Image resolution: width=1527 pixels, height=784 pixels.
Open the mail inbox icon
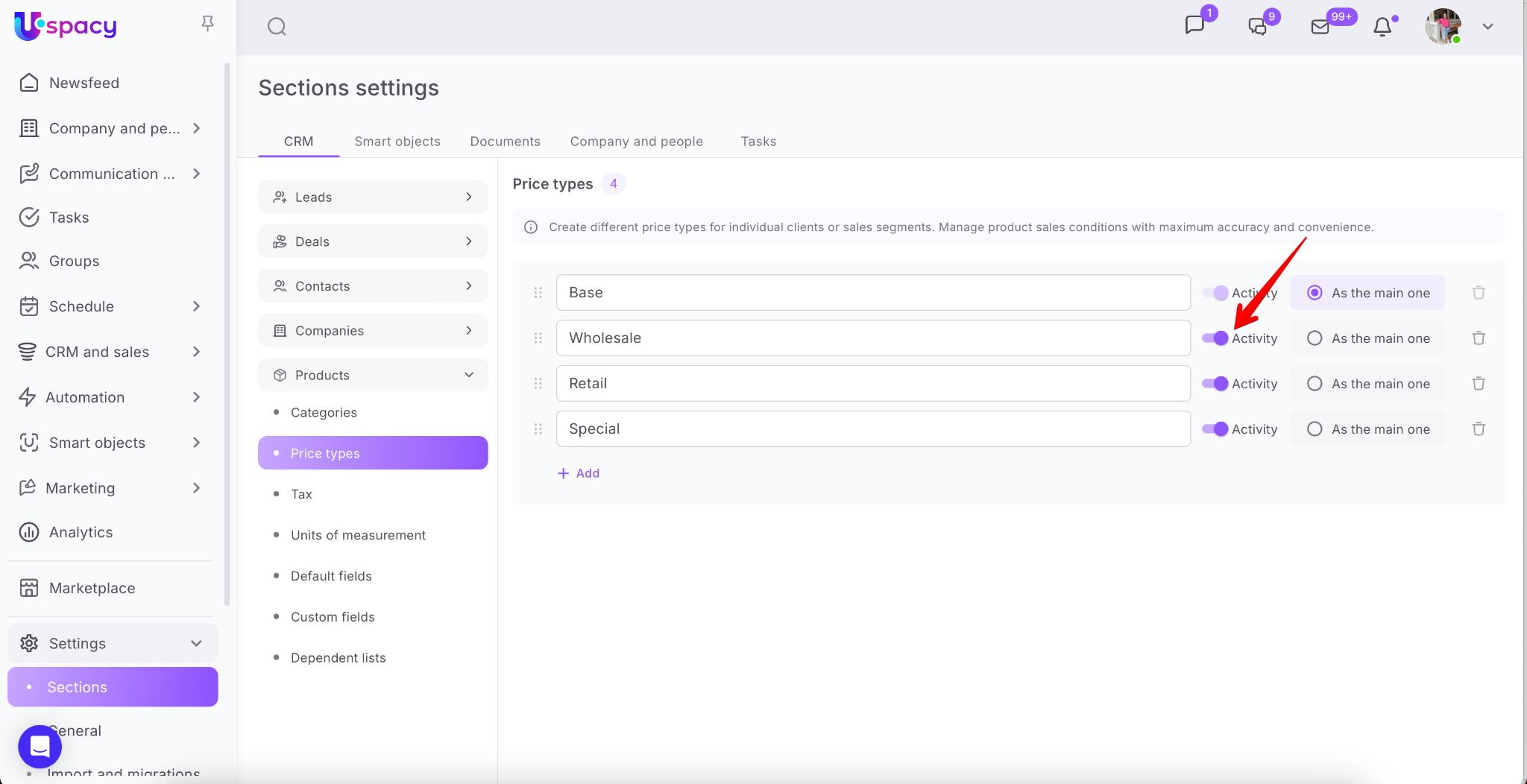(x=1320, y=27)
